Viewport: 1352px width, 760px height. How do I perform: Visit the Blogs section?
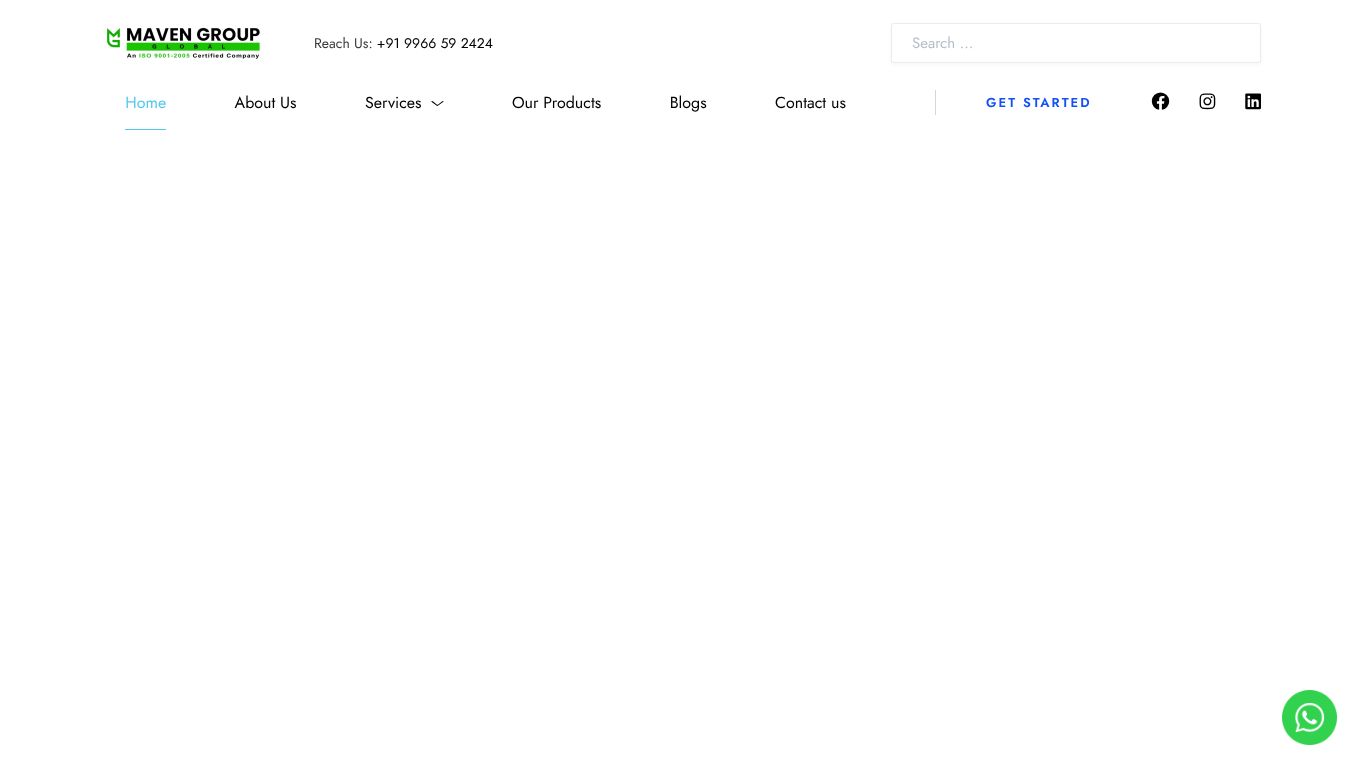point(688,103)
